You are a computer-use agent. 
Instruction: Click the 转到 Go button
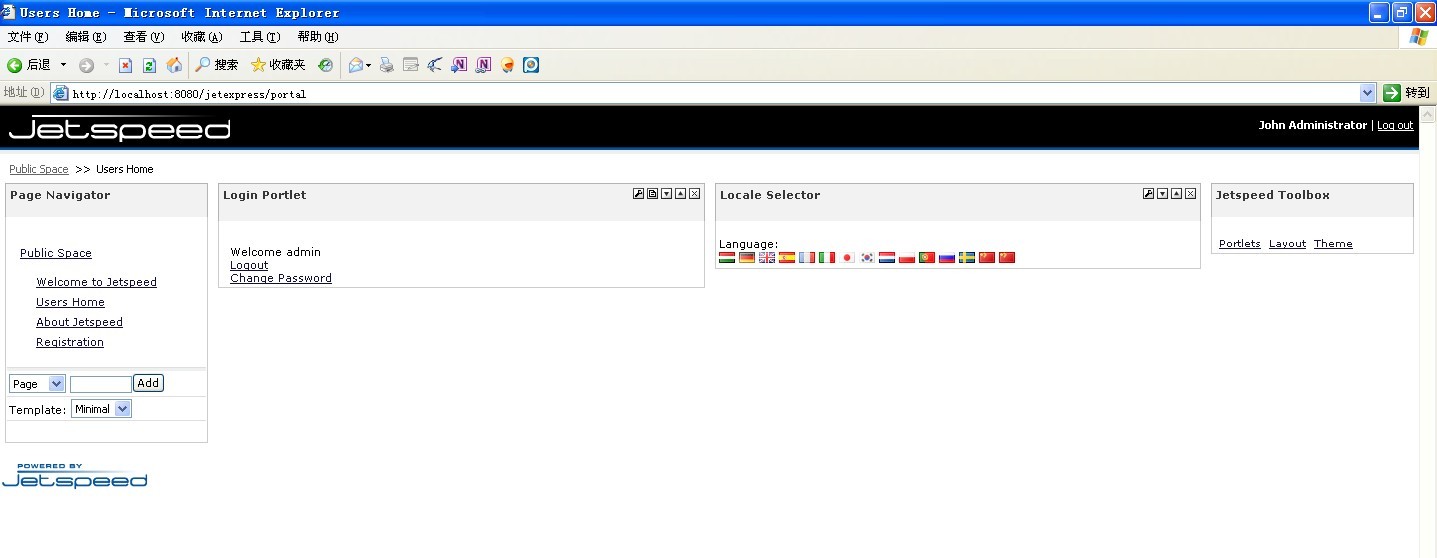pos(1407,93)
